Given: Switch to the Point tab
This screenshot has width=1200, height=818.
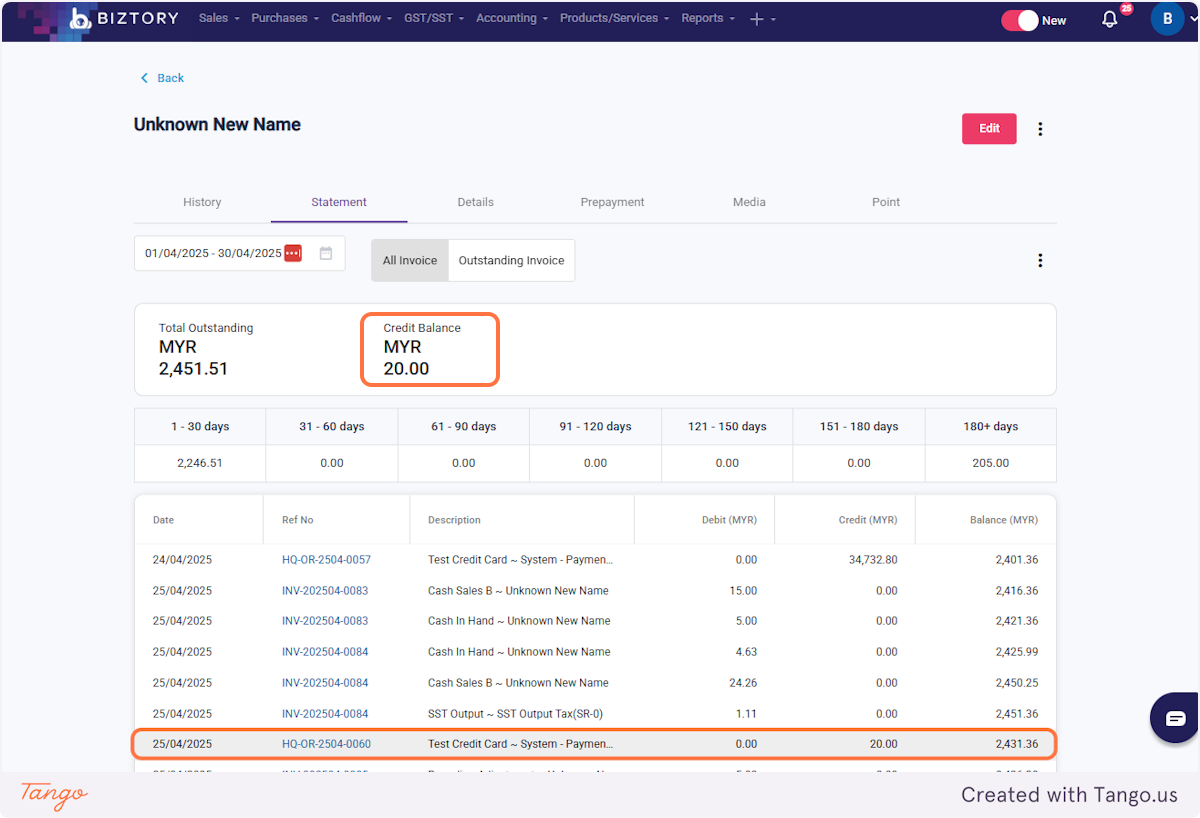Looking at the screenshot, I should (x=886, y=202).
